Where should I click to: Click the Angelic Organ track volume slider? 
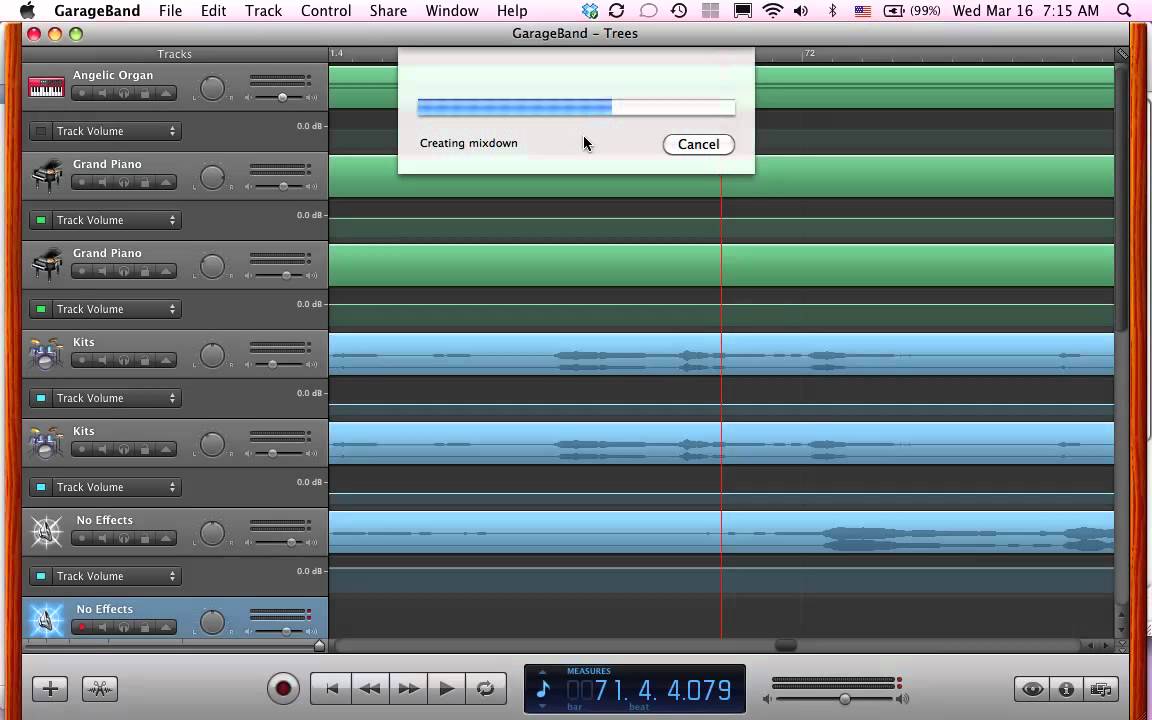point(282,97)
